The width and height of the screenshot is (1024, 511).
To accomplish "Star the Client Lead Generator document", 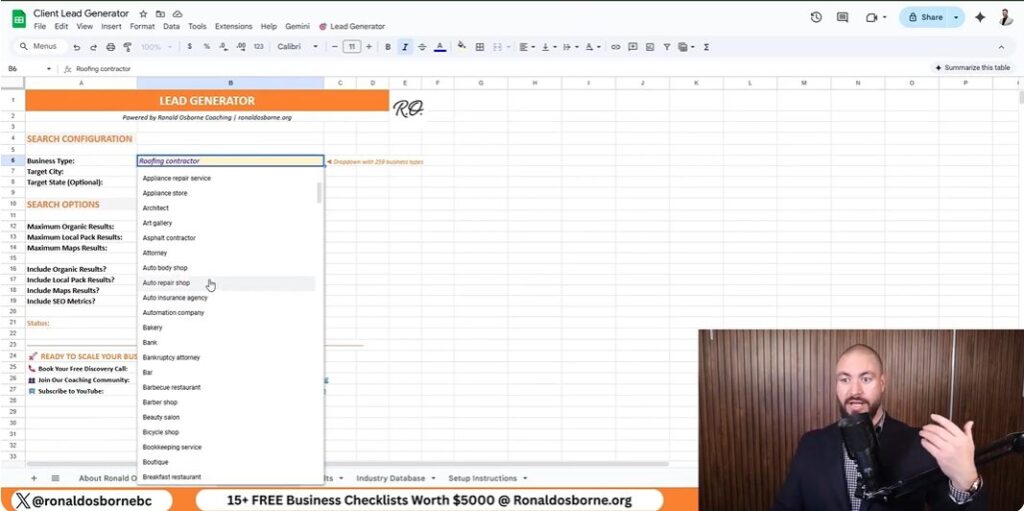I will tap(144, 14).
